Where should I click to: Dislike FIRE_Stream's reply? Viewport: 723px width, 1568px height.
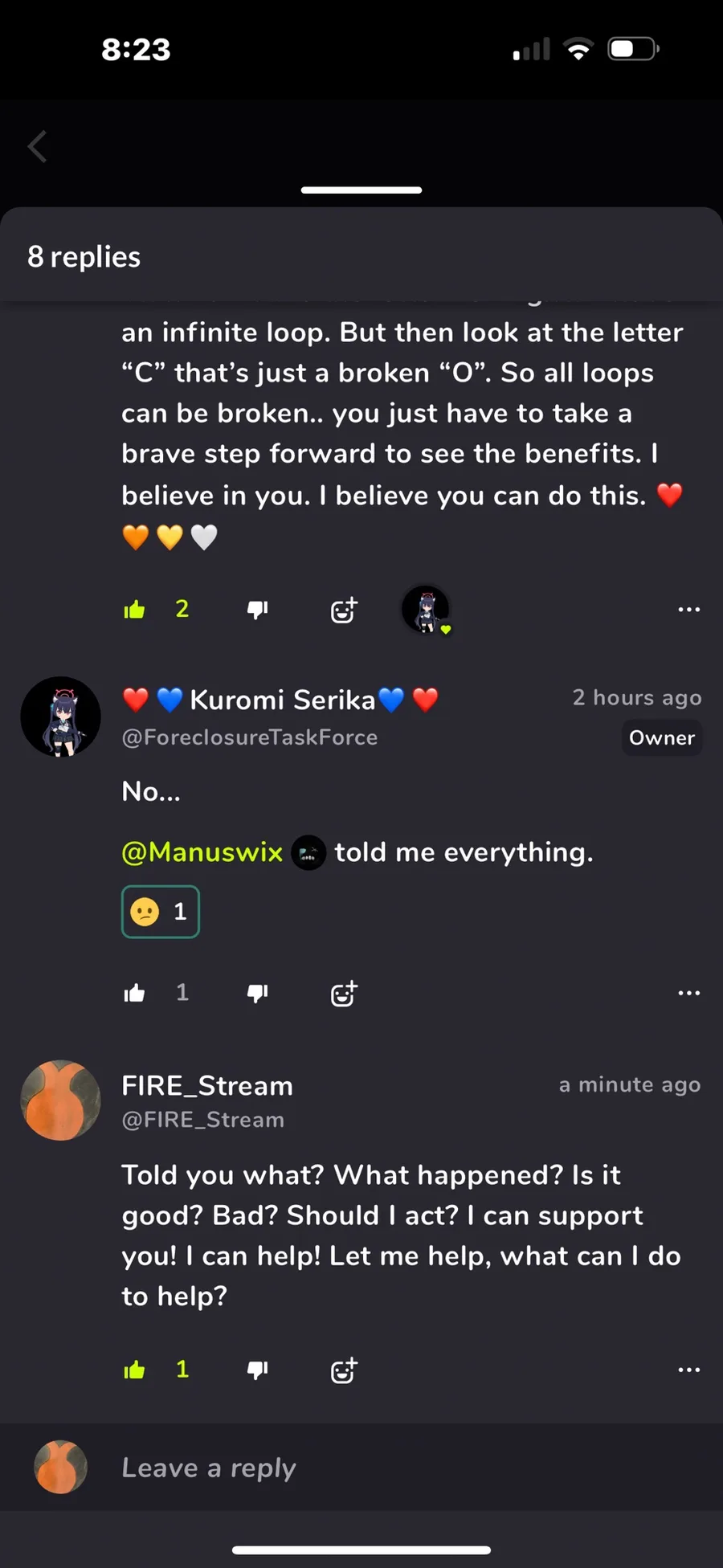coord(257,1370)
